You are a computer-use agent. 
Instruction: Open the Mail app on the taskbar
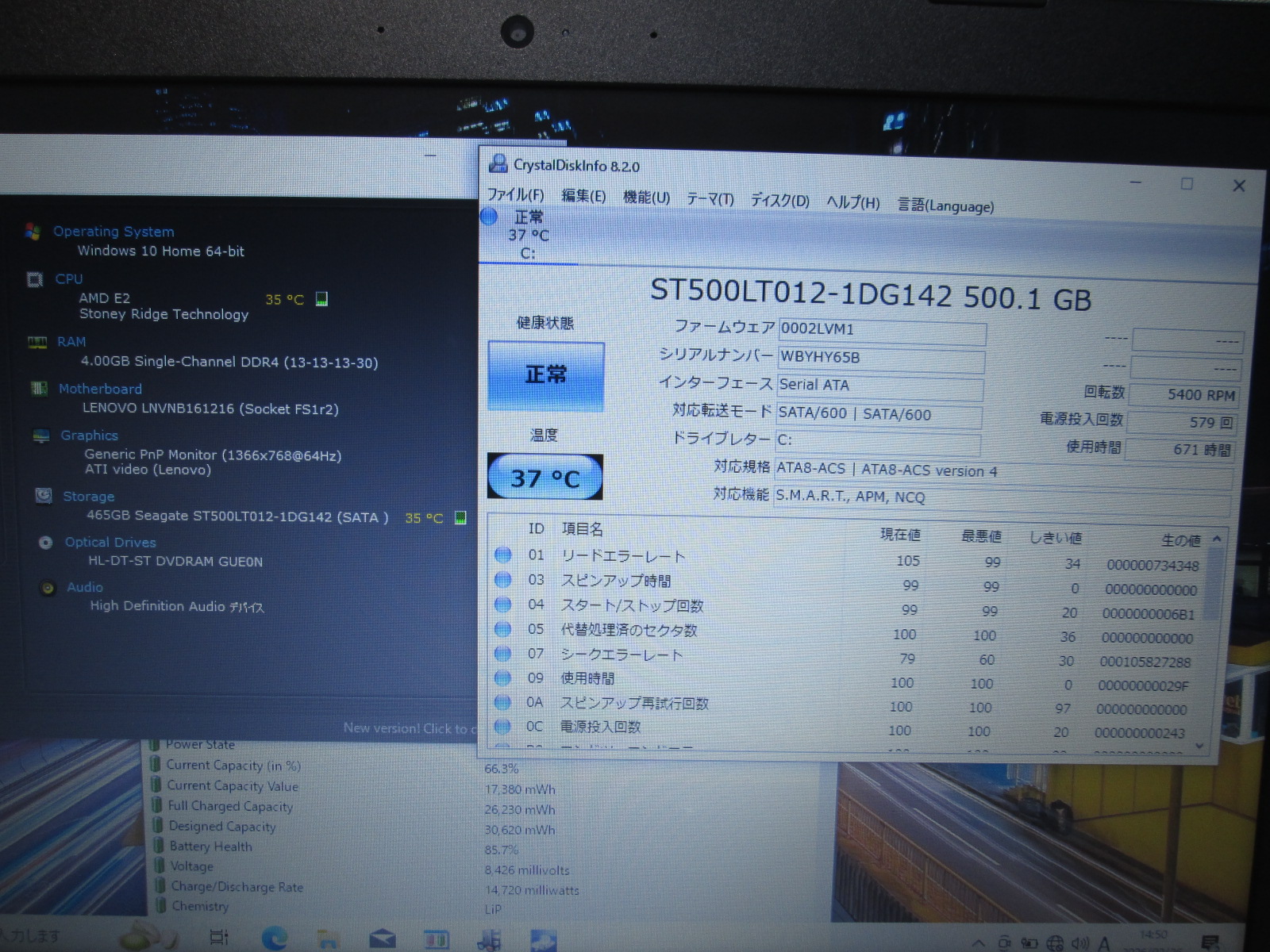[383, 939]
